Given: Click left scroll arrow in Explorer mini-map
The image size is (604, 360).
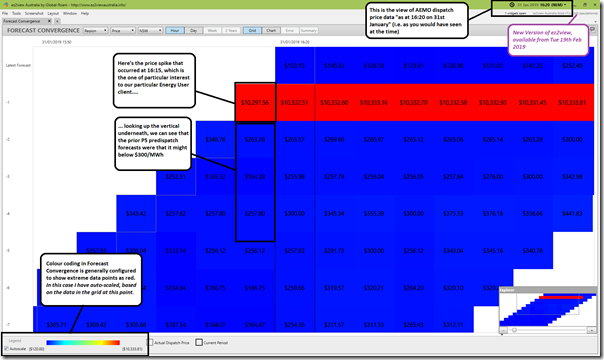Looking at the screenshot, I should pos(503,330).
